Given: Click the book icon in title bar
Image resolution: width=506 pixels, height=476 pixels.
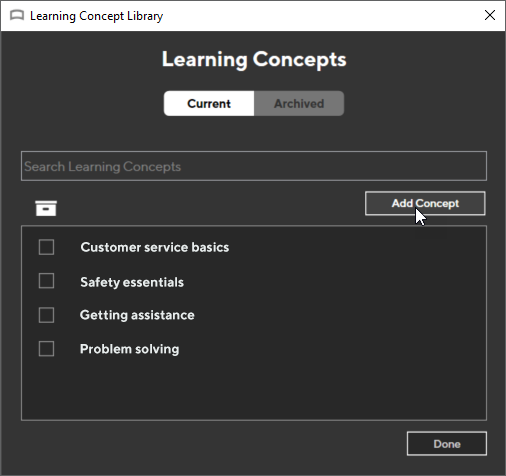Looking at the screenshot, I should click(x=17, y=15).
